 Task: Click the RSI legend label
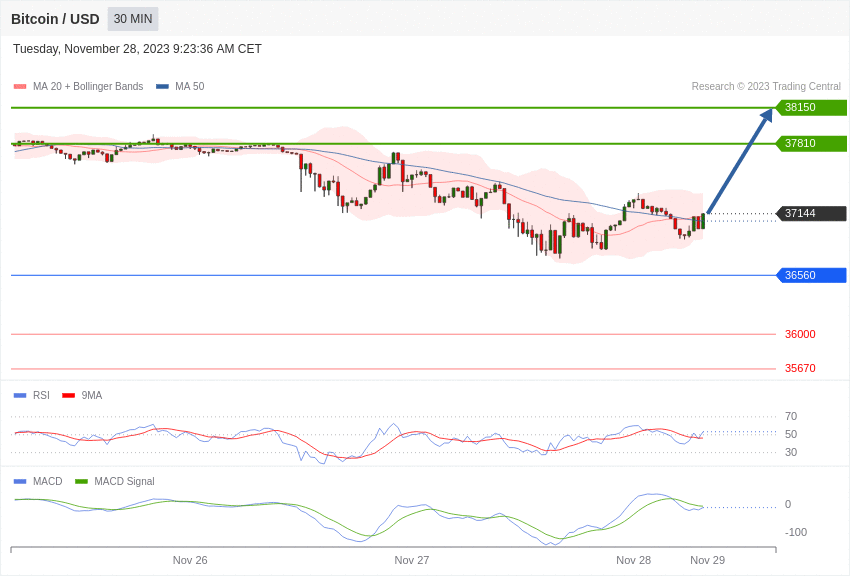click(x=41, y=396)
